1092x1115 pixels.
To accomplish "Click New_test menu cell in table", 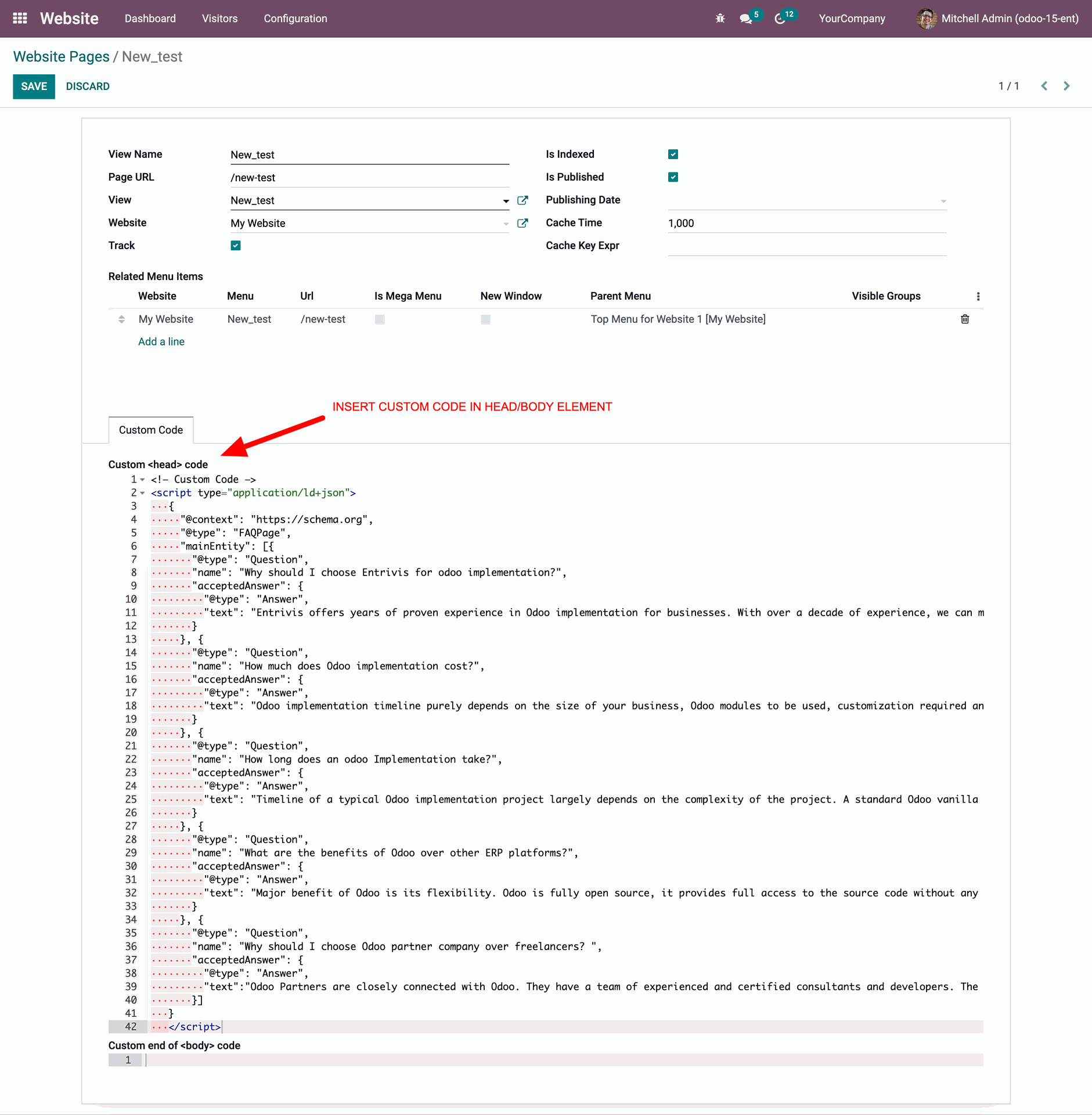I will click(x=250, y=319).
